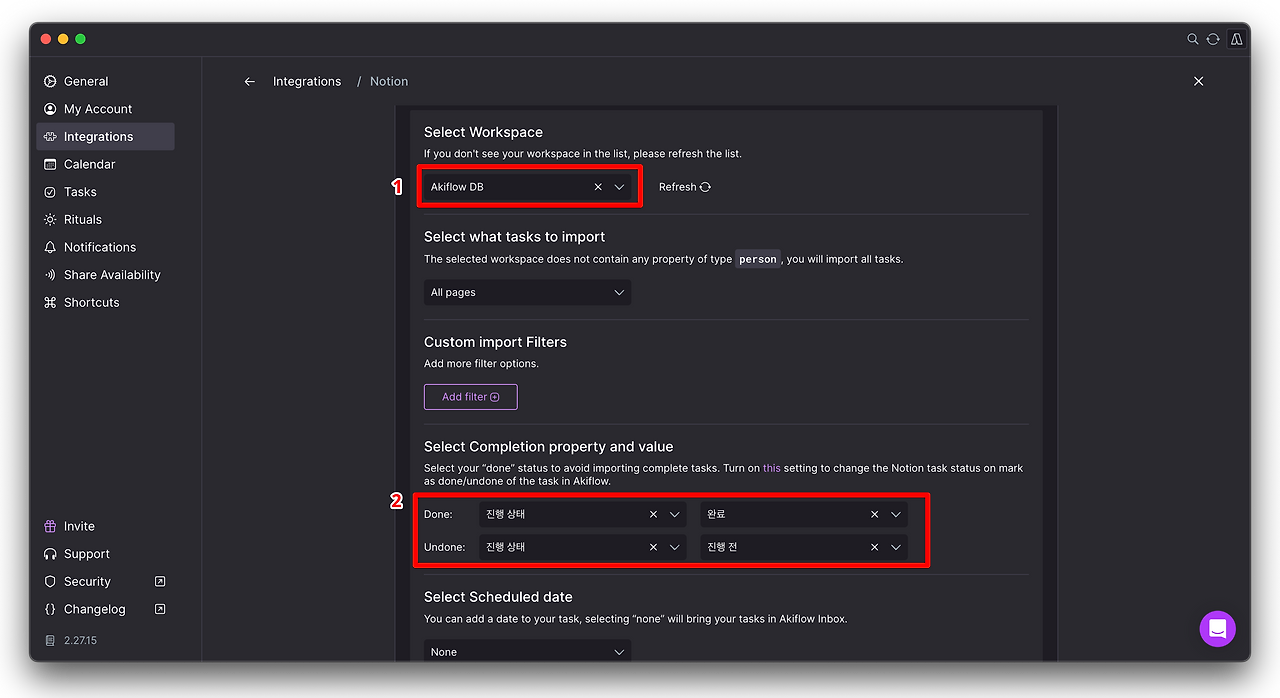Viewport: 1280px width, 698px height.
Task: Expand the Undone property 진행 상태 dropdown
Action: pos(675,547)
